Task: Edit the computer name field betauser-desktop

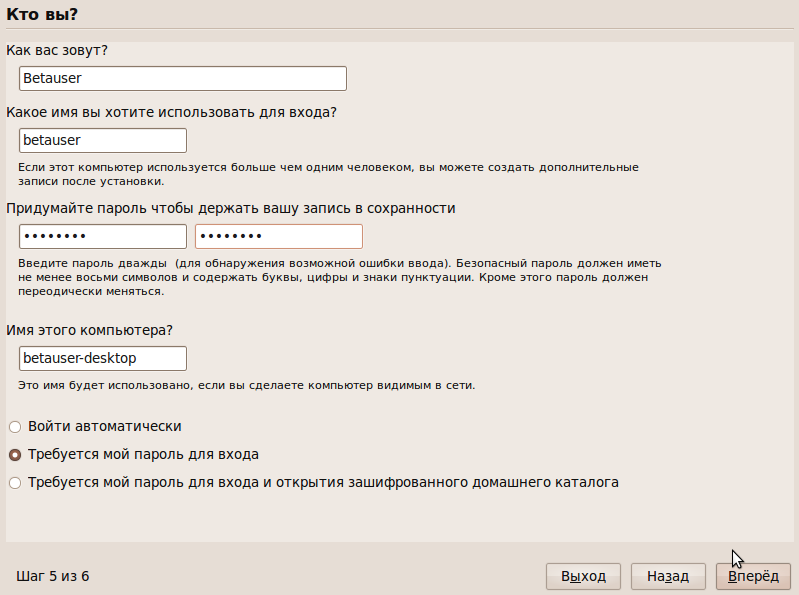Action: (103, 359)
